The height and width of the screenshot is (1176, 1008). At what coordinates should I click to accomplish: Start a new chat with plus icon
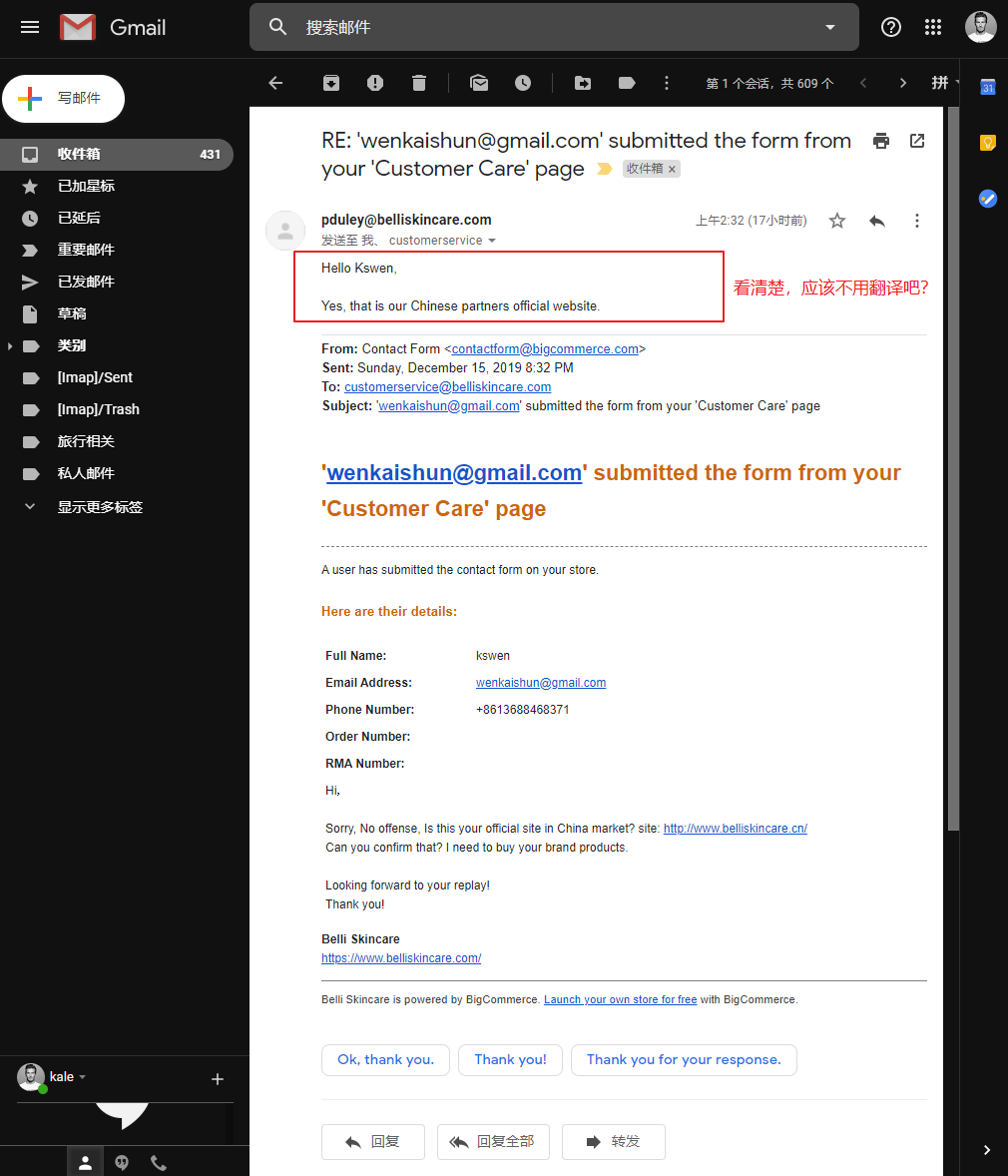(218, 1079)
